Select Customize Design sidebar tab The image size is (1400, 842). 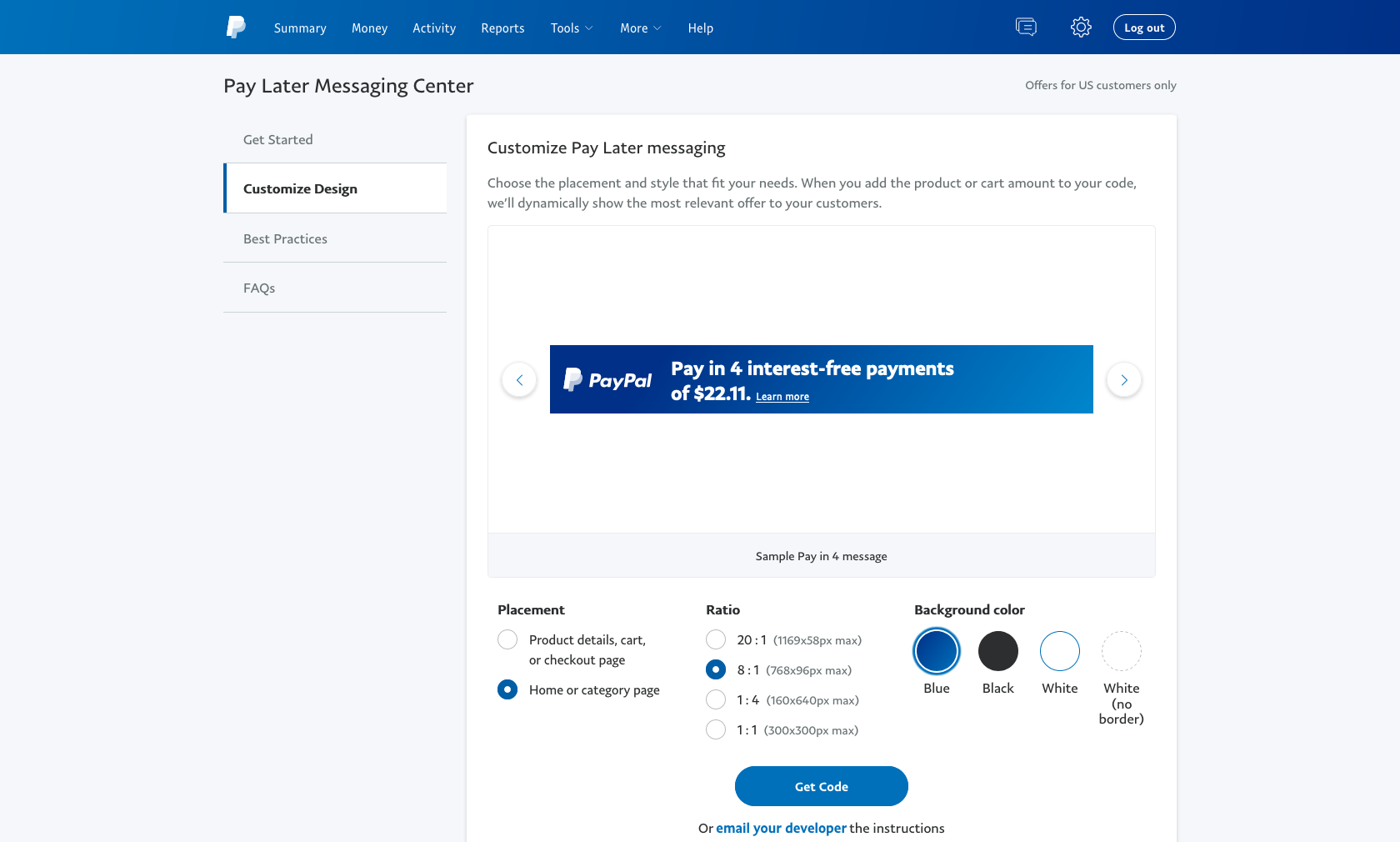click(335, 188)
